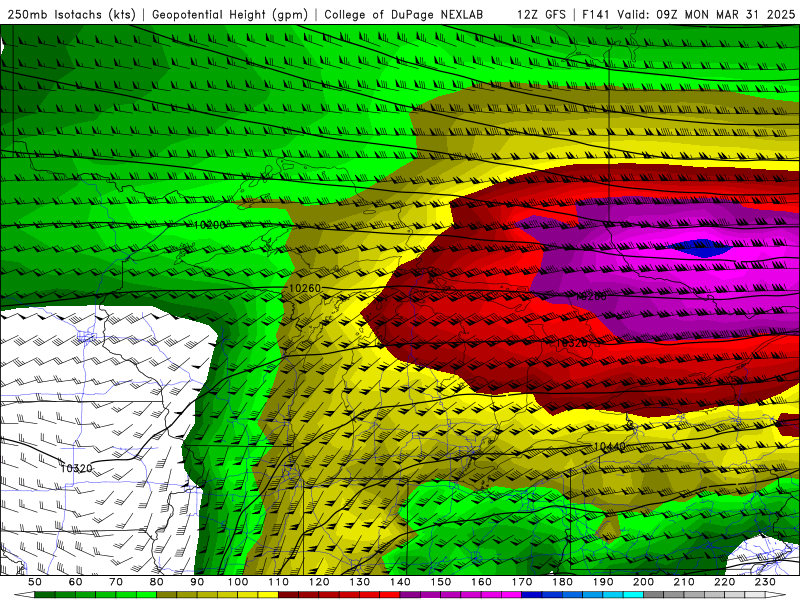Click the 10440 height contour label
800x600 pixels.
[x=610, y=447]
